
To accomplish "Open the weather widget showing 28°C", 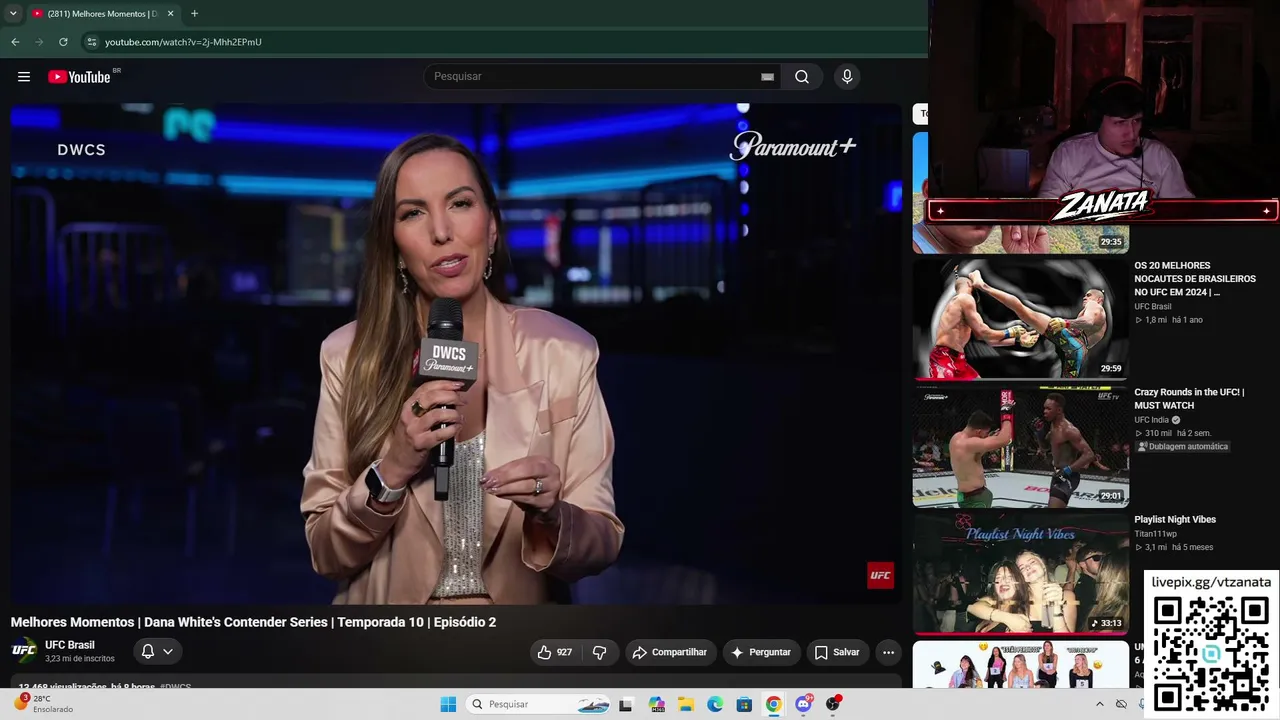I will pyautogui.click(x=42, y=704).
